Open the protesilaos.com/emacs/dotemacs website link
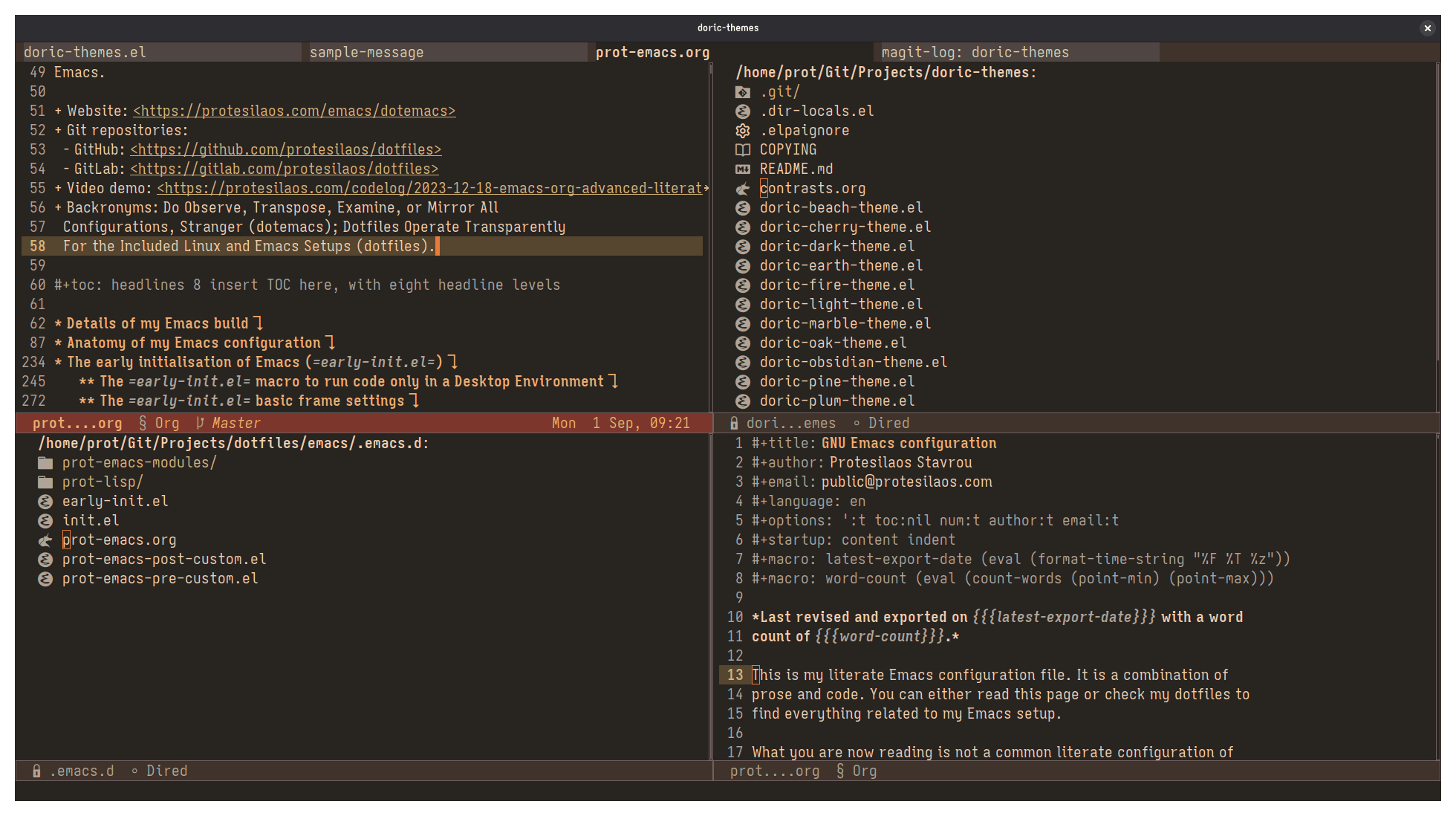The height and width of the screenshot is (816, 1456). pos(294,111)
